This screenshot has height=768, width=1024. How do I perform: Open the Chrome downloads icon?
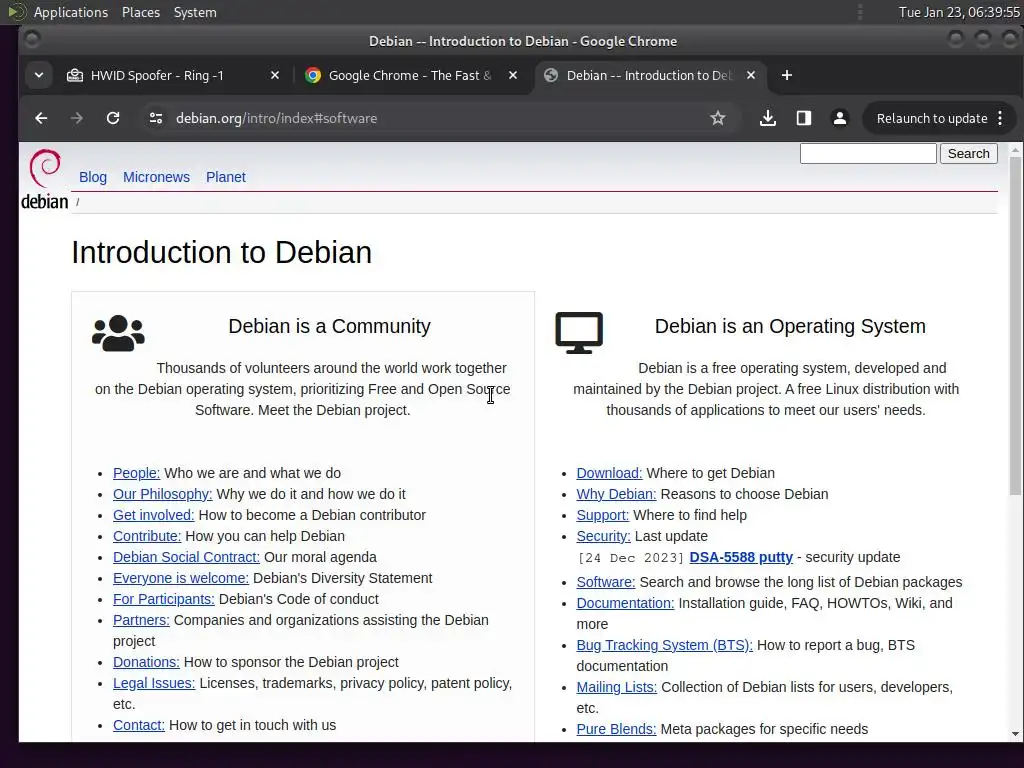pyautogui.click(x=768, y=118)
